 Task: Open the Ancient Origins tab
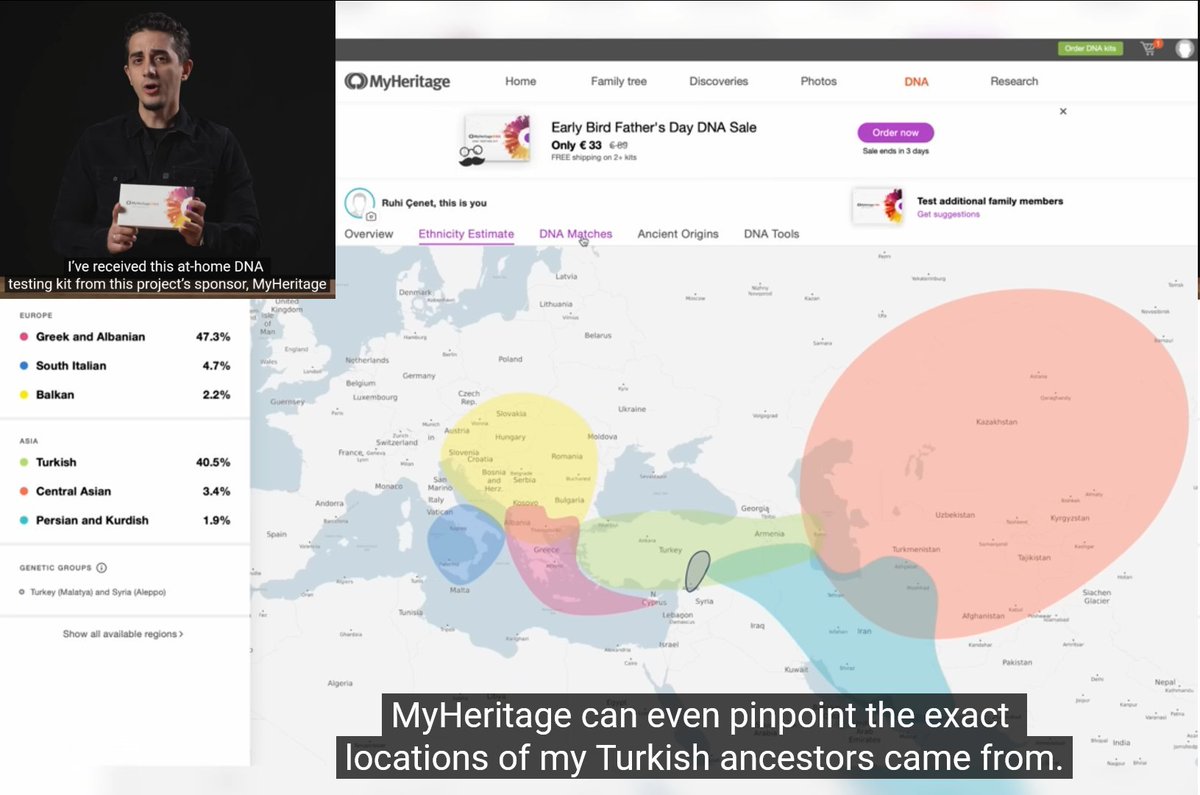point(678,234)
